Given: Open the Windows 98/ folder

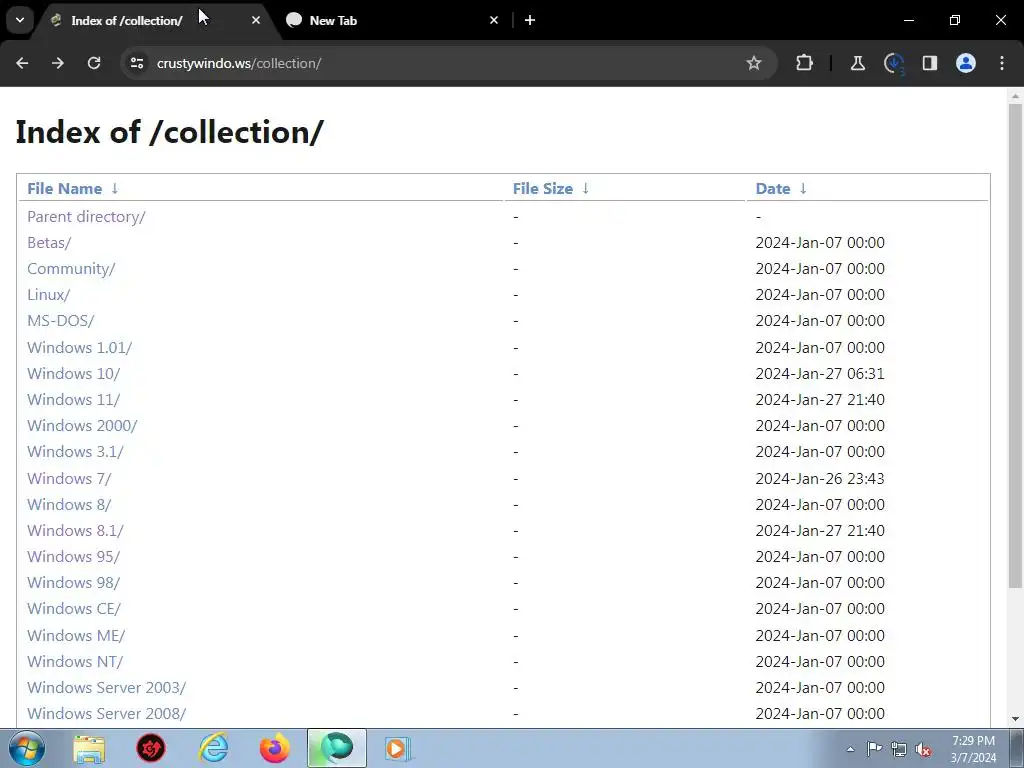Looking at the screenshot, I should 74,583.
